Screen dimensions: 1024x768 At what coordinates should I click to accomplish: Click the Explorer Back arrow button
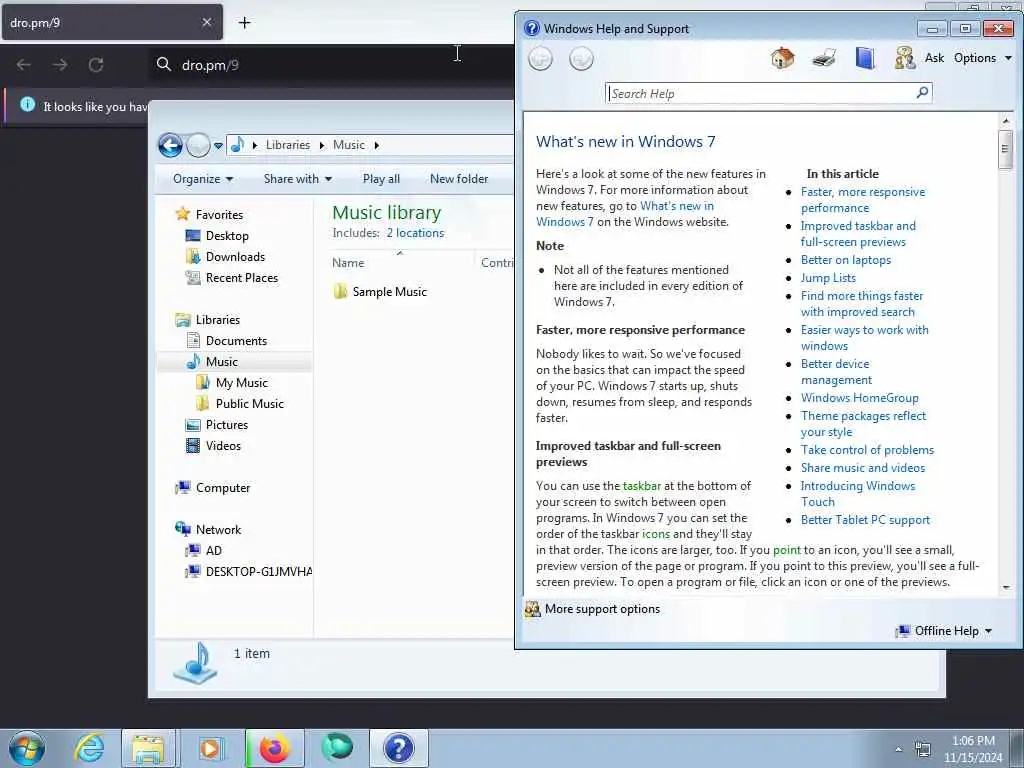[x=170, y=145]
